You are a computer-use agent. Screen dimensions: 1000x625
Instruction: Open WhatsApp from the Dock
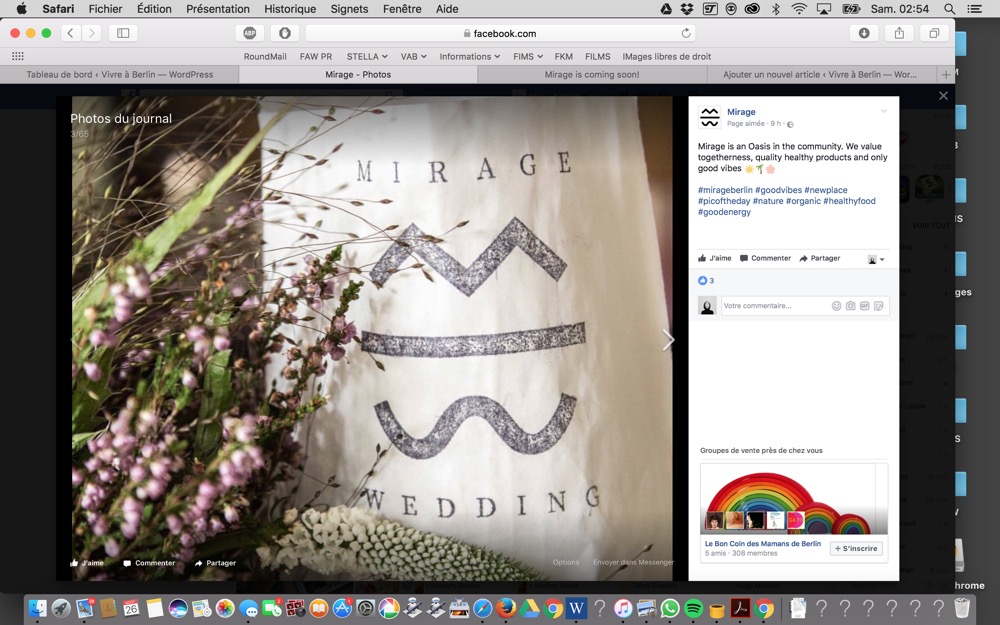pyautogui.click(x=670, y=608)
